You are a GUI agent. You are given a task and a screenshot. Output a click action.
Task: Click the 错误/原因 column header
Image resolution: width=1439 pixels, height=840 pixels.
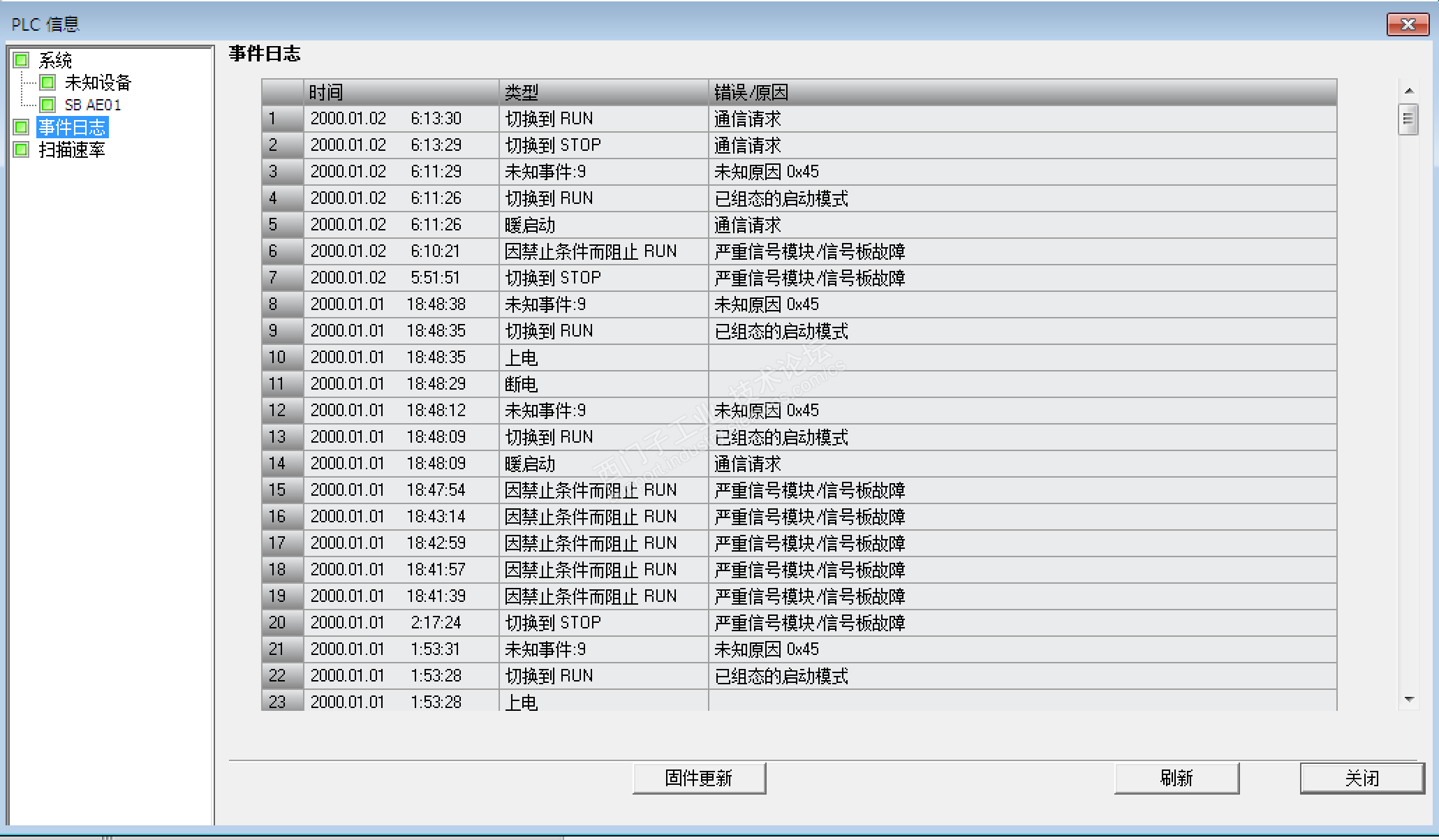1022,92
